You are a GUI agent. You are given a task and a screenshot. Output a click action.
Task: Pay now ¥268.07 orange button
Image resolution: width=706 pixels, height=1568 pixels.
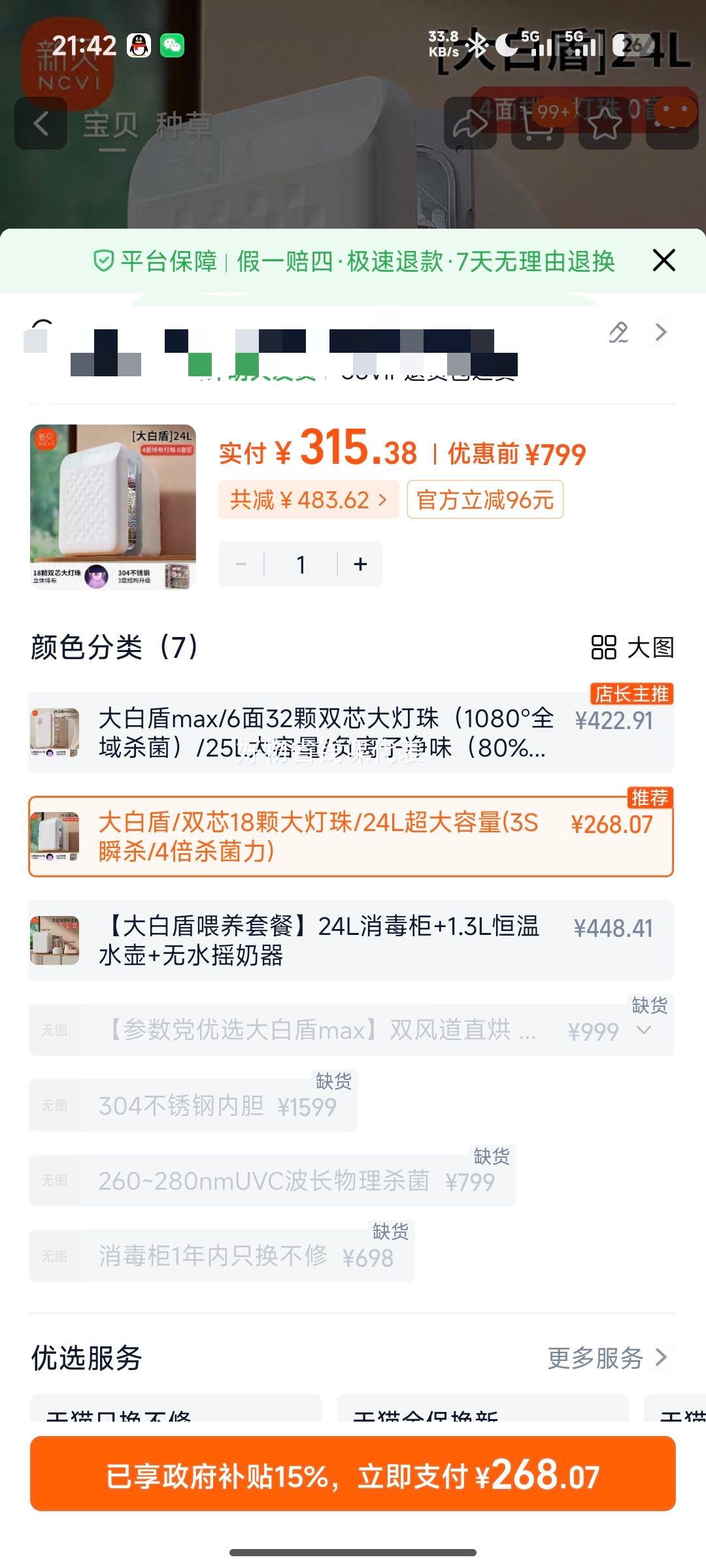(x=353, y=1473)
